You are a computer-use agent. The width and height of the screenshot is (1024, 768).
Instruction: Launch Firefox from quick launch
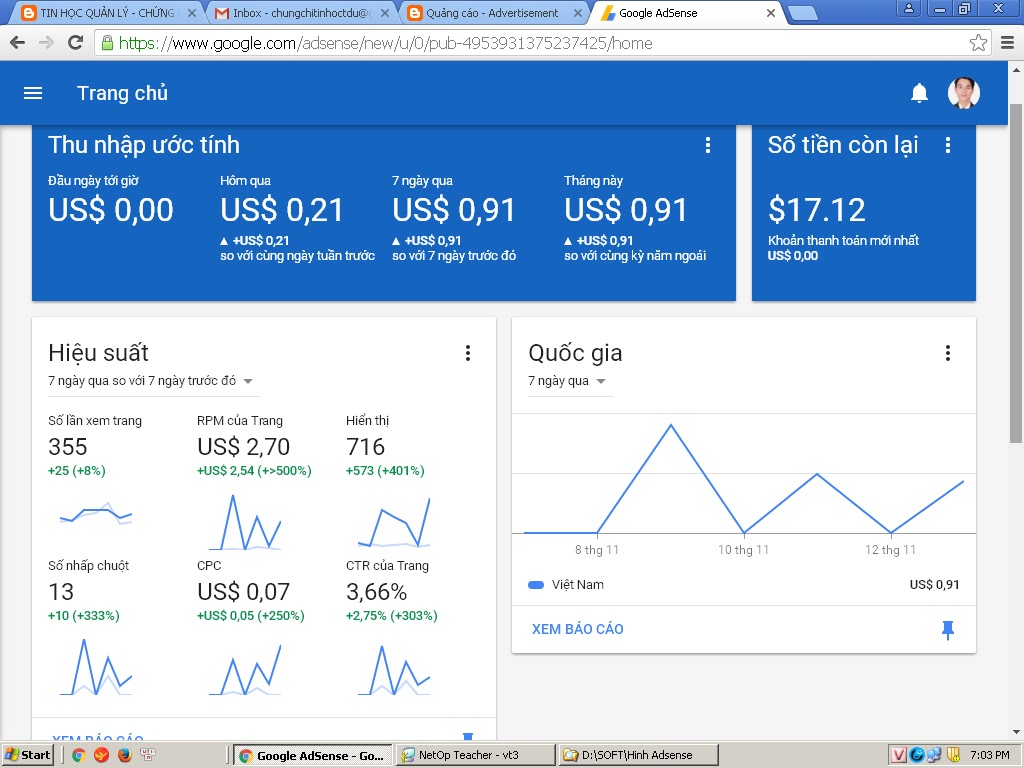pos(125,756)
